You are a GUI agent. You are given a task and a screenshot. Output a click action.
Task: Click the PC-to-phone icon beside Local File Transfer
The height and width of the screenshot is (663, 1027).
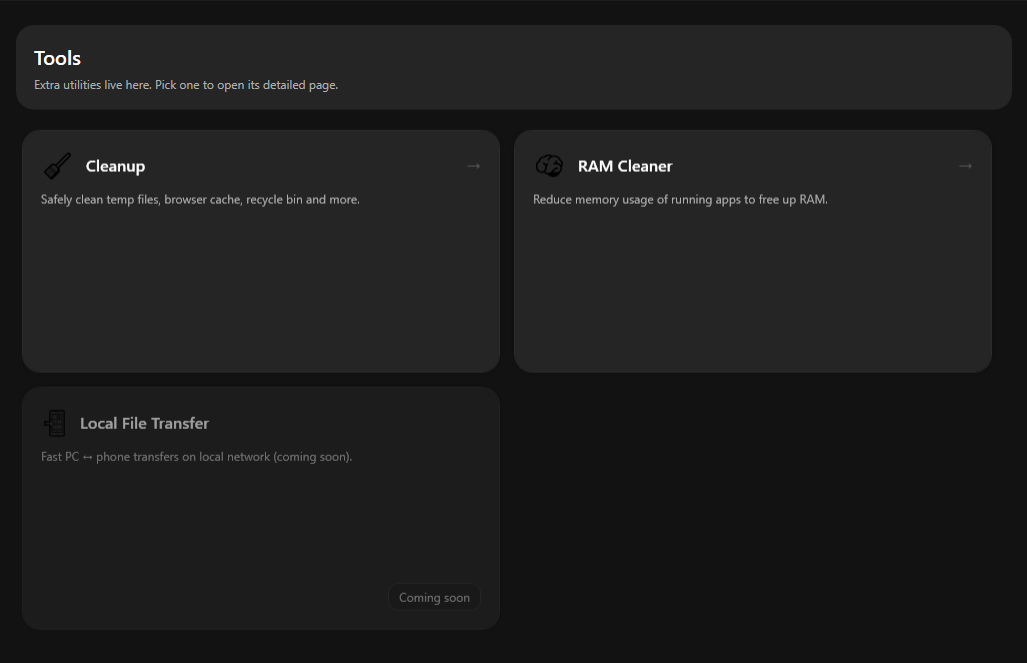54,423
